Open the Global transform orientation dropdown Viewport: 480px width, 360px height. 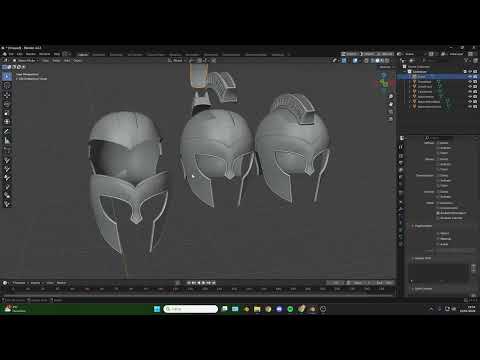click(x=177, y=60)
